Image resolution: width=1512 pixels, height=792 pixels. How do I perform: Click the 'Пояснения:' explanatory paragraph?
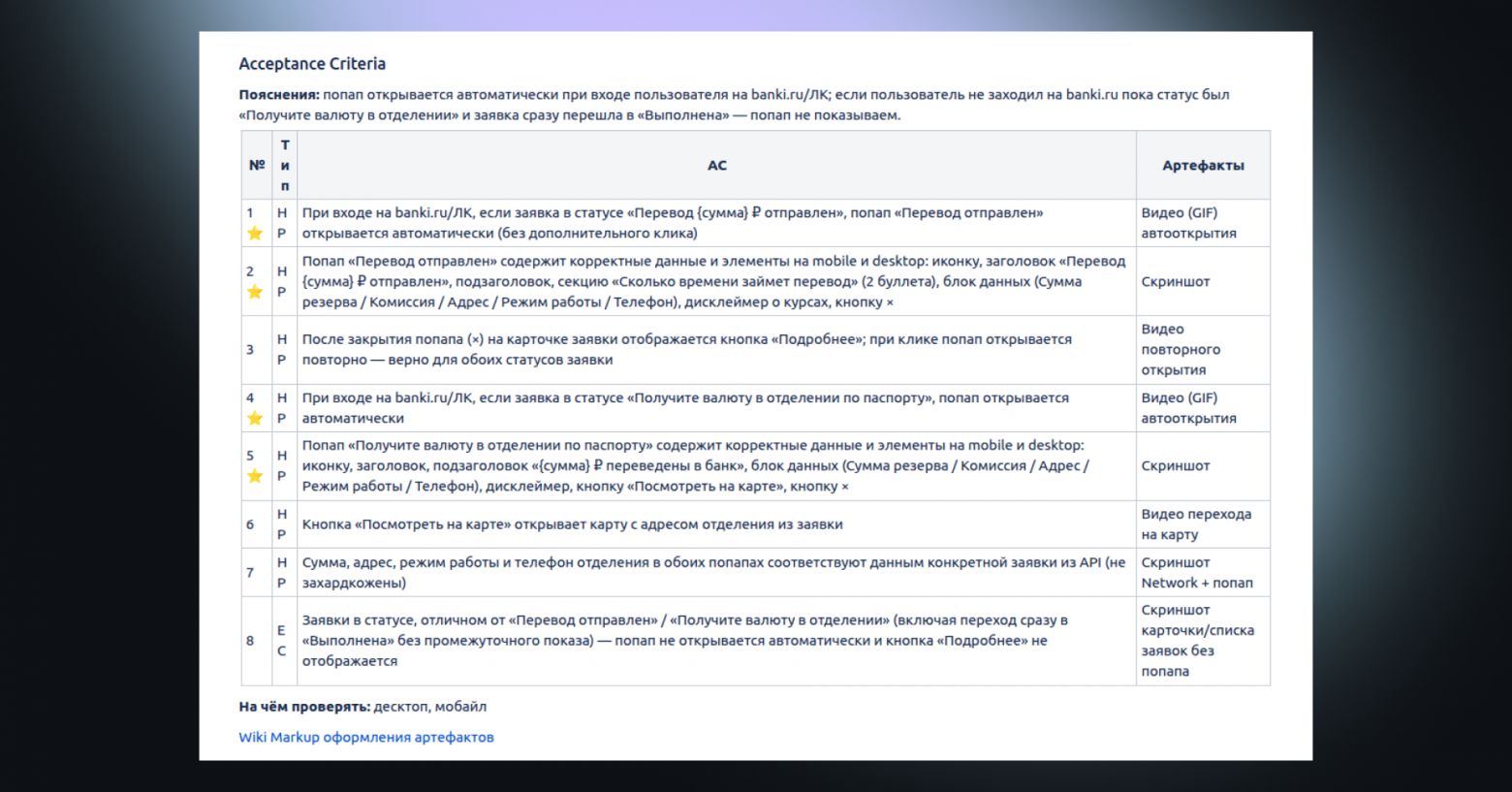[734, 105]
